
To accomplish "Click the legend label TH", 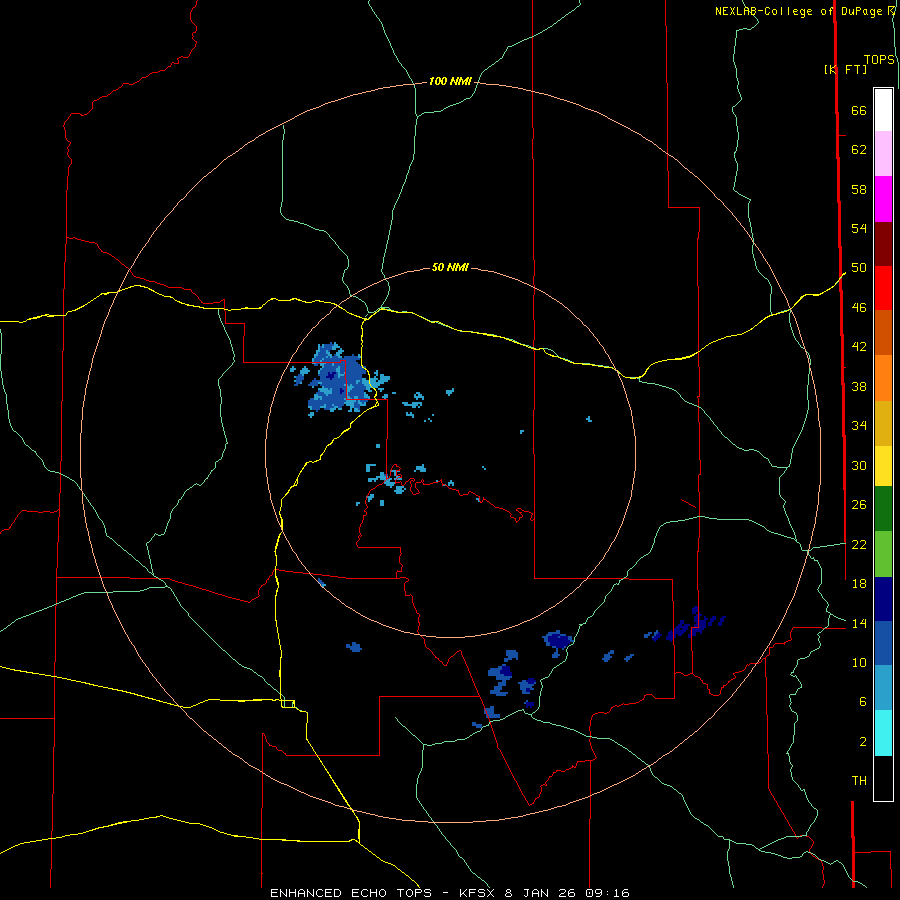I will pos(859,781).
